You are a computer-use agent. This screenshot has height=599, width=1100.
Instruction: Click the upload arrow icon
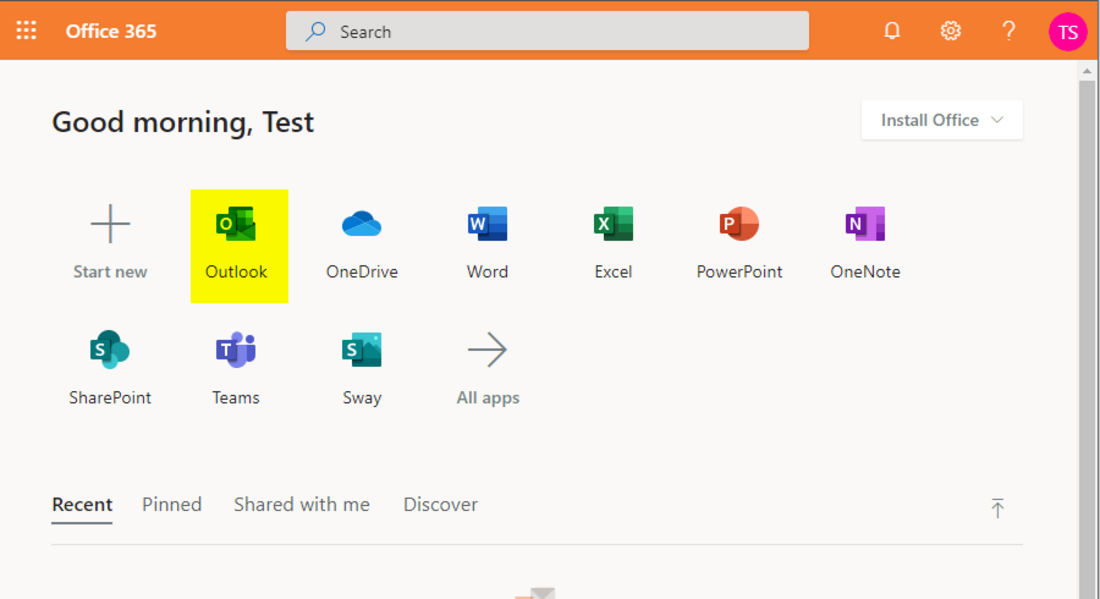[x=998, y=508]
